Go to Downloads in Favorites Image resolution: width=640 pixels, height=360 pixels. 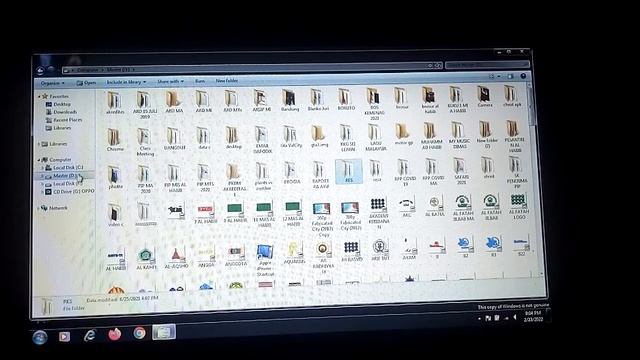tap(62, 112)
